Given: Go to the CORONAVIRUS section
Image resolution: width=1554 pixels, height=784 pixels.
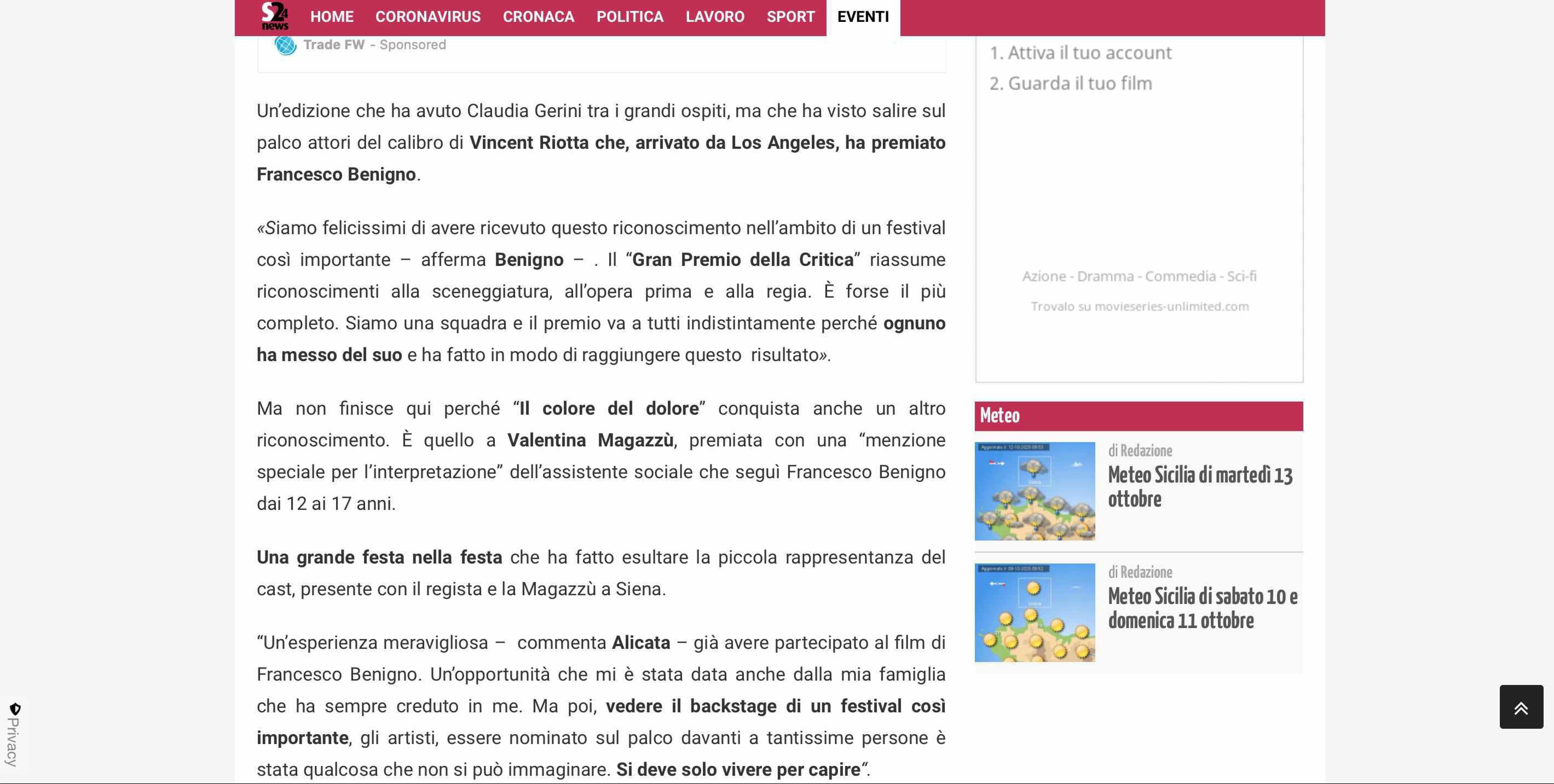Looking at the screenshot, I should 428,17.
